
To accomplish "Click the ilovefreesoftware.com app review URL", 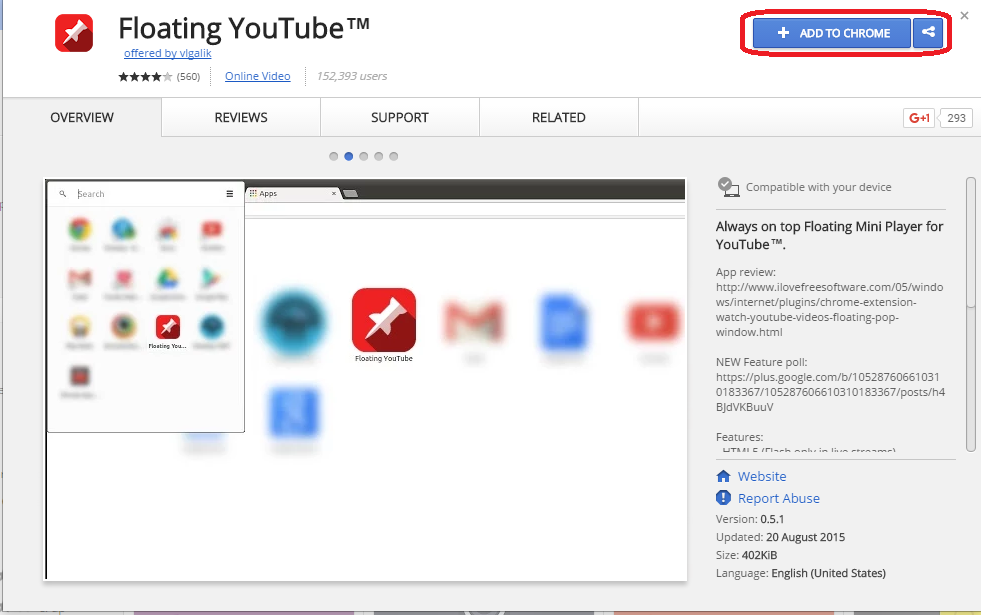I will click(x=829, y=309).
